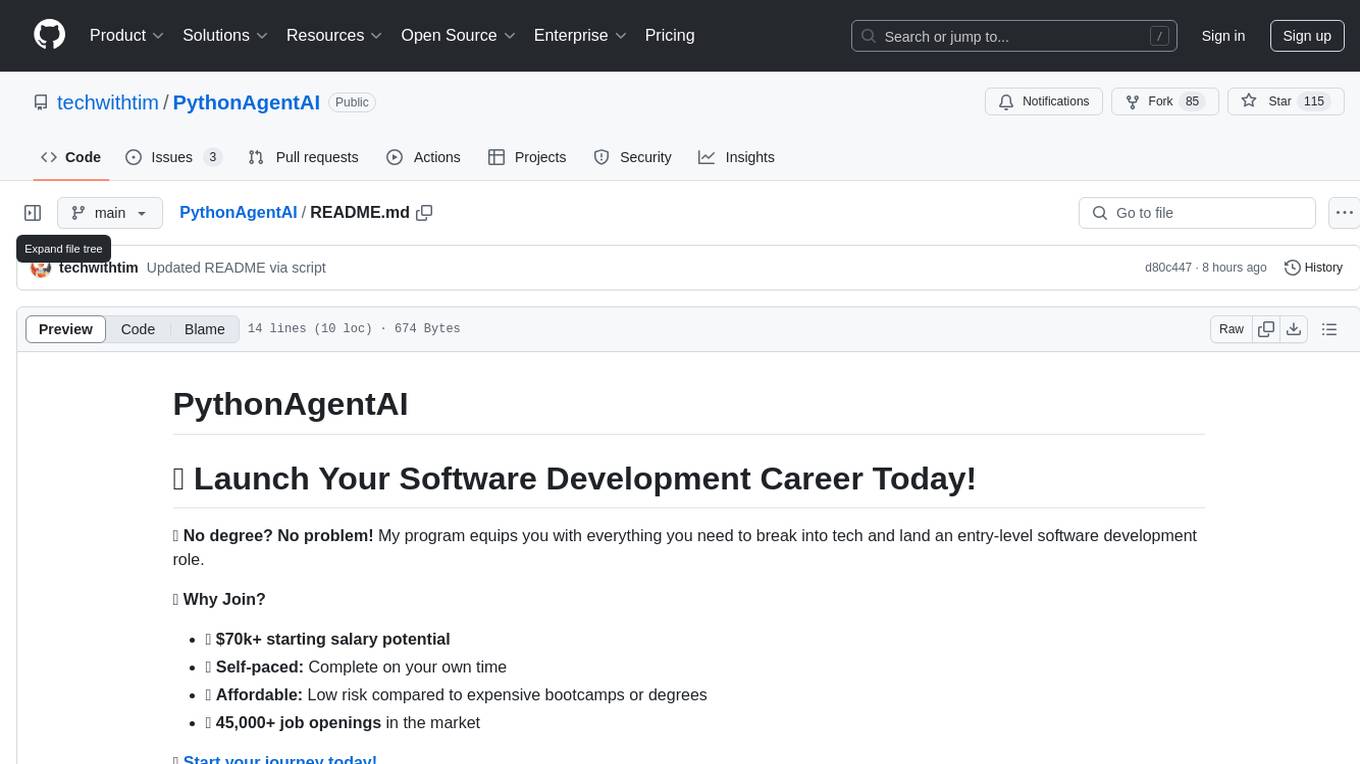The width and height of the screenshot is (1360, 764).
Task: Expand the Resources menu
Action: coord(334,35)
